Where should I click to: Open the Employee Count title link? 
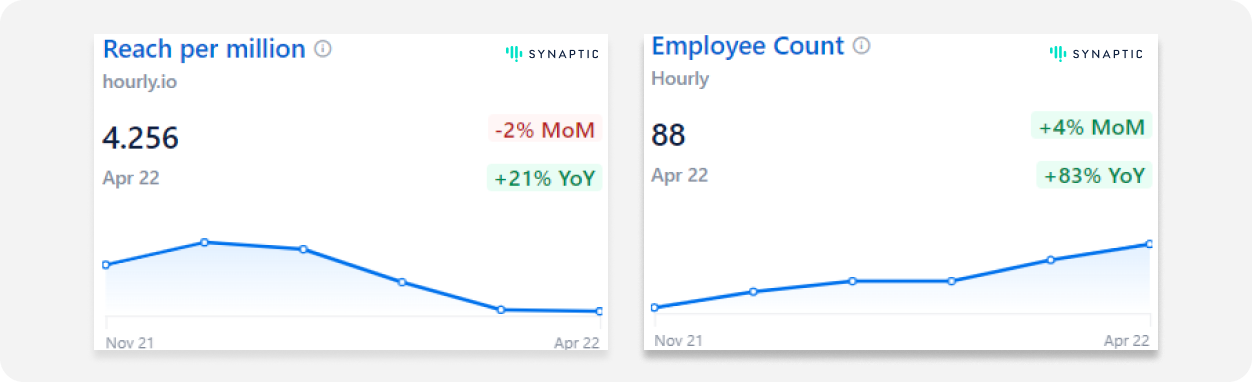tap(748, 46)
